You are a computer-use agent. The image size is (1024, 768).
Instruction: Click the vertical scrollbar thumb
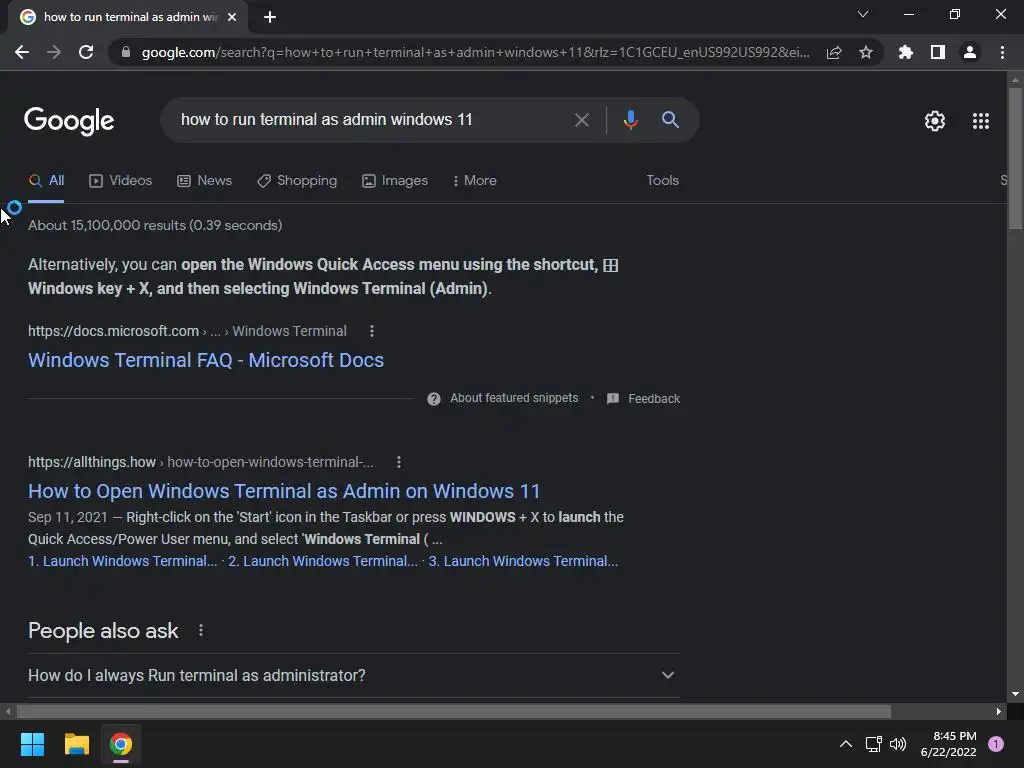point(1015,158)
